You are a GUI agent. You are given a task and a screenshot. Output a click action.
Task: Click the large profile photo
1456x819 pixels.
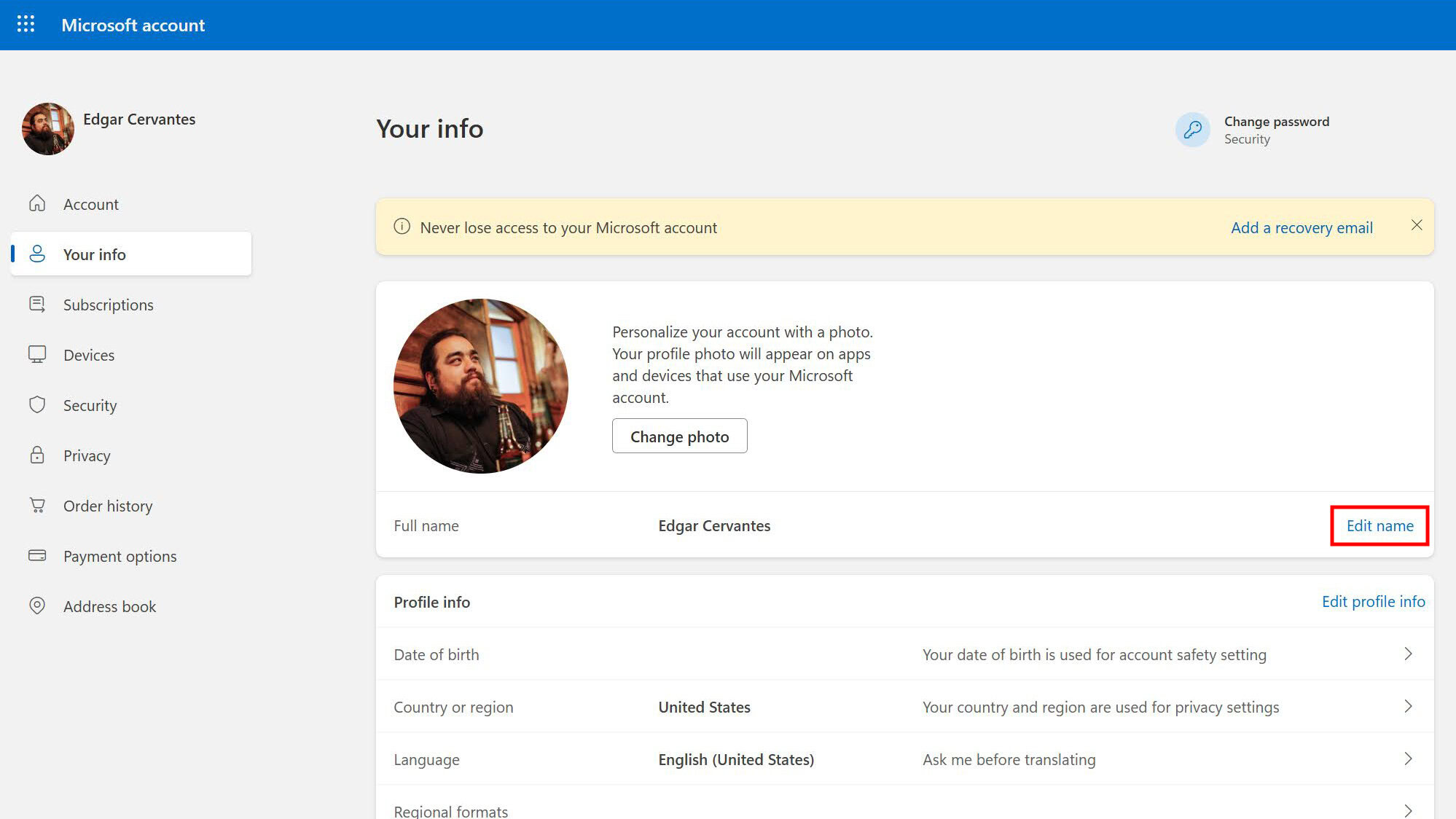[x=480, y=385]
